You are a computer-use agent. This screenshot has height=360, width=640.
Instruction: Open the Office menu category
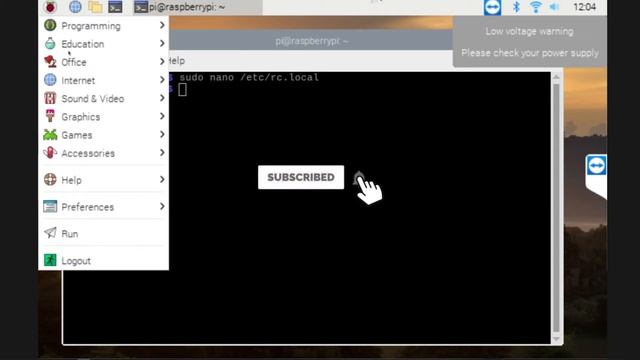[x=104, y=62]
